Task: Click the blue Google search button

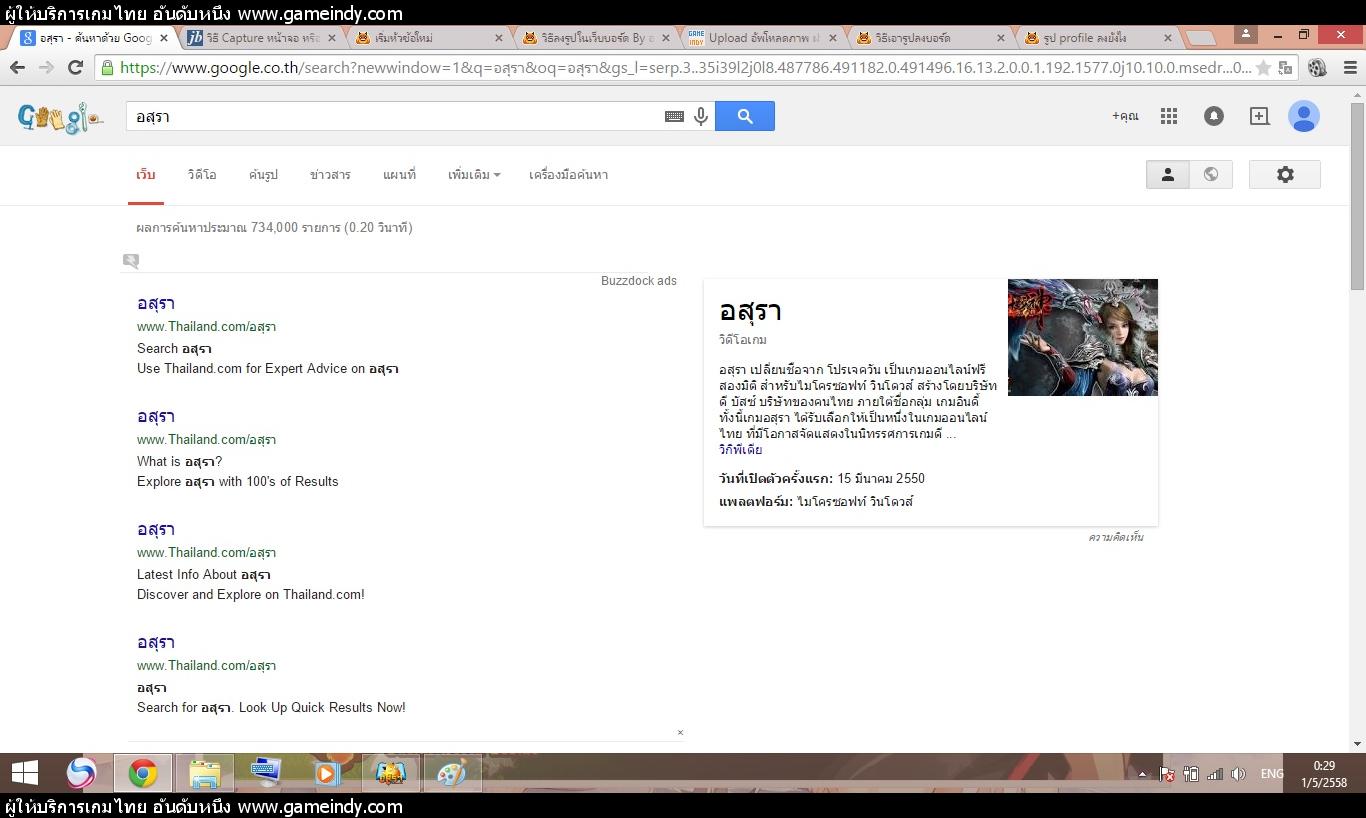Action: click(745, 116)
